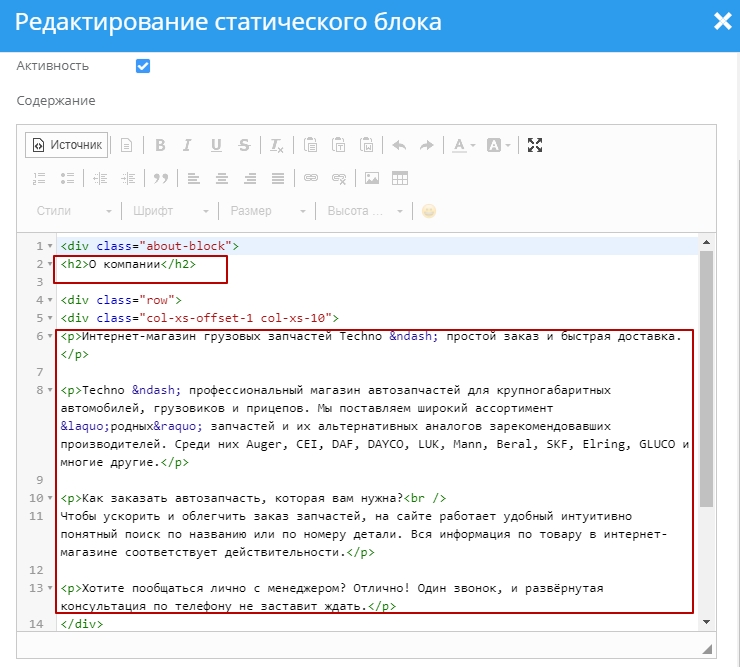The height and width of the screenshot is (667, 740).
Task: Click the Strikethrough icon
Action: [244, 145]
